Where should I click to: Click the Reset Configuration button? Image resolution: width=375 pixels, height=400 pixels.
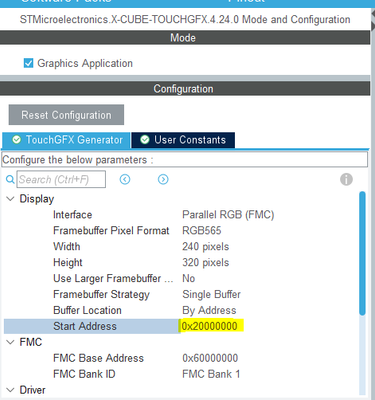click(66, 115)
